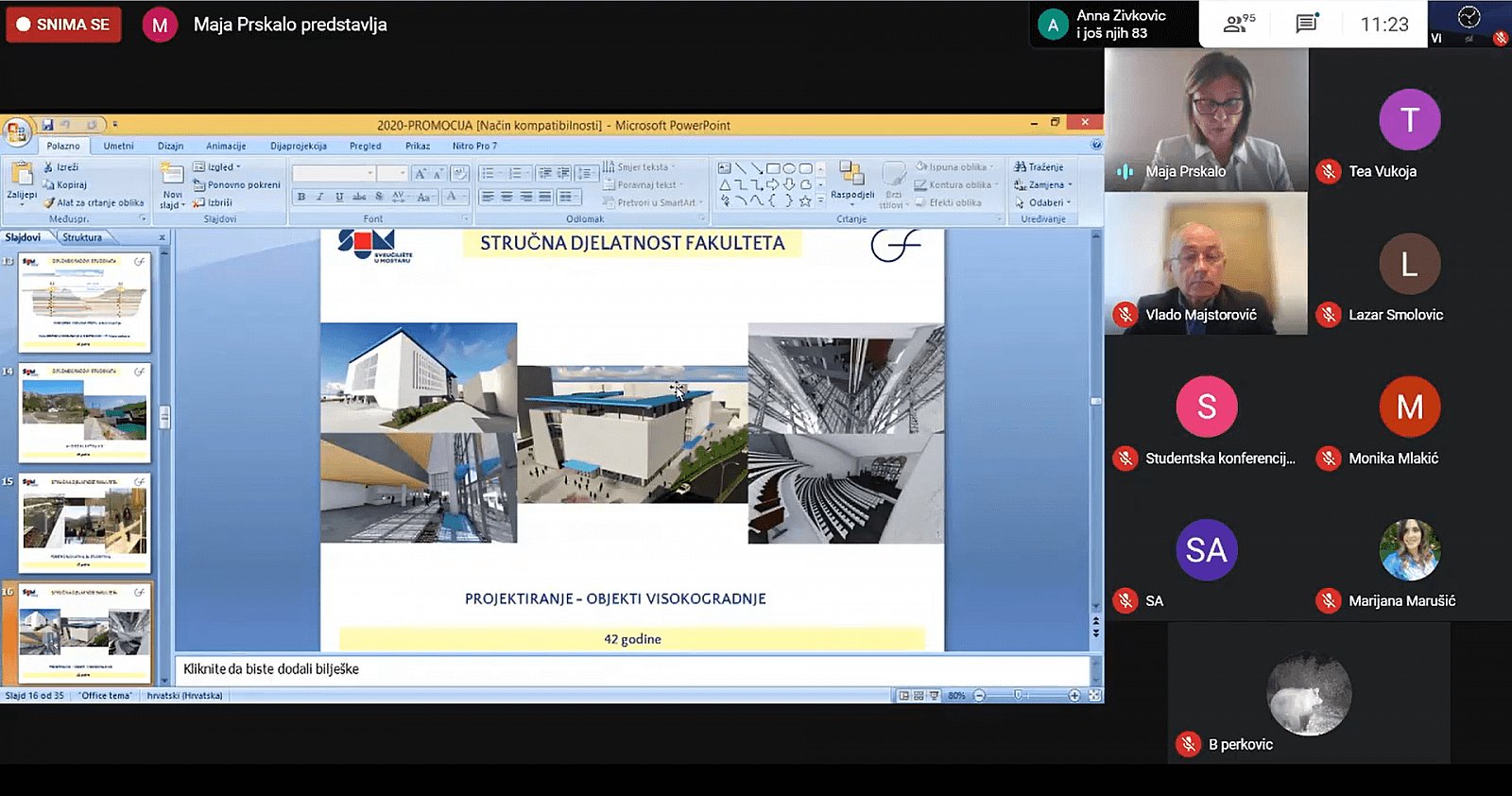Open the Dijaprojekcija ribbon tab
The height and width of the screenshot is (796, 1512).
(298, 147)
